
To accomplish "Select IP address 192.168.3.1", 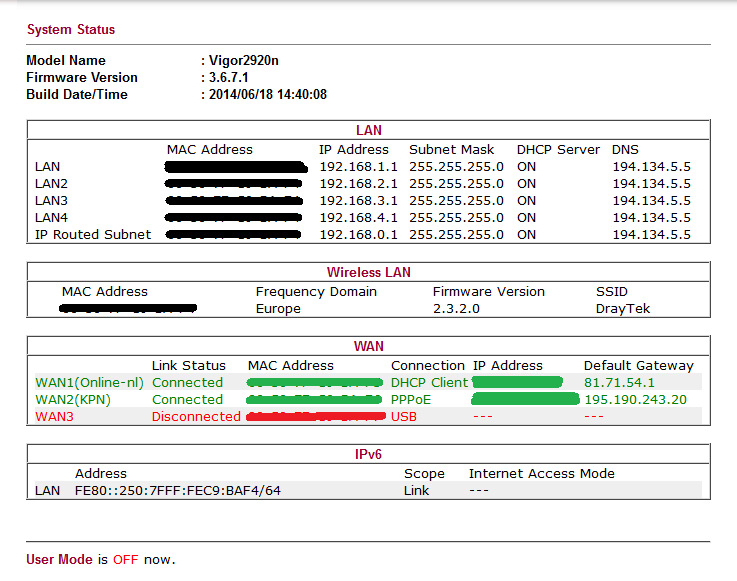I will 359,201.
